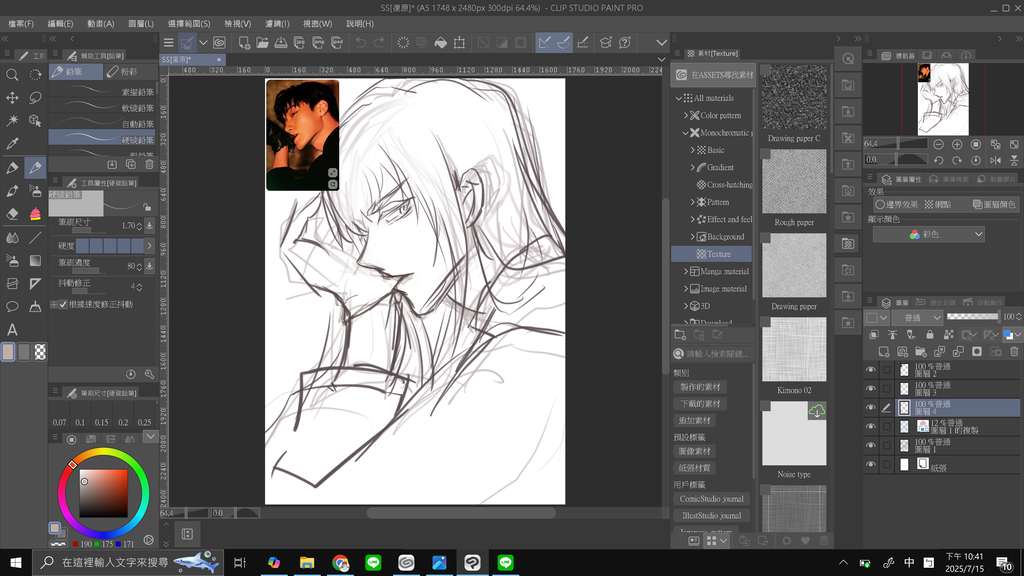Click the 製作的素材 tag button

700,387
